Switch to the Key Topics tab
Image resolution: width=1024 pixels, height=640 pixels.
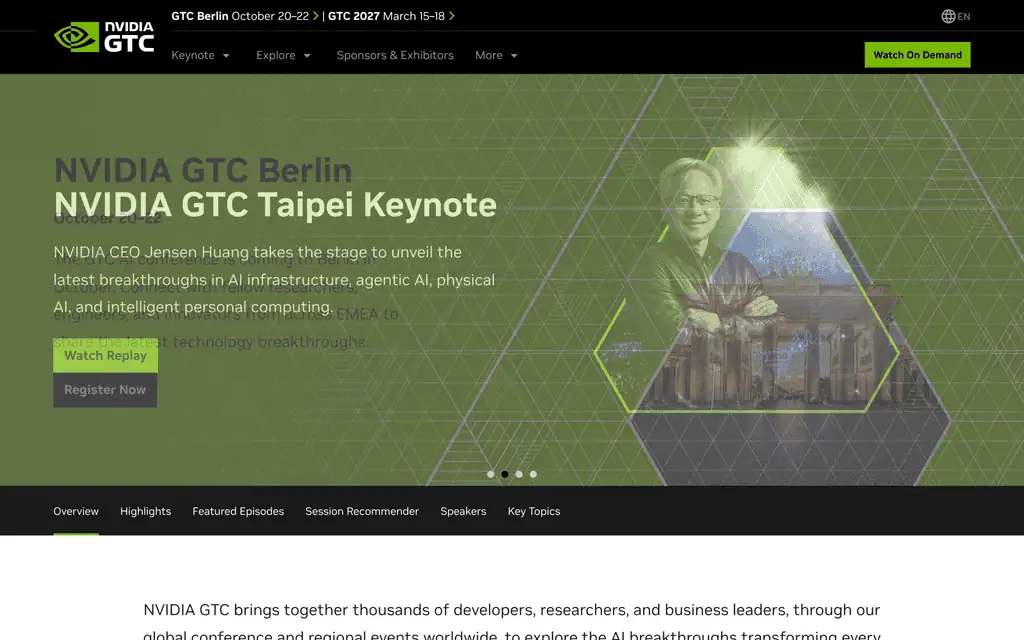(x=534, y=511)
